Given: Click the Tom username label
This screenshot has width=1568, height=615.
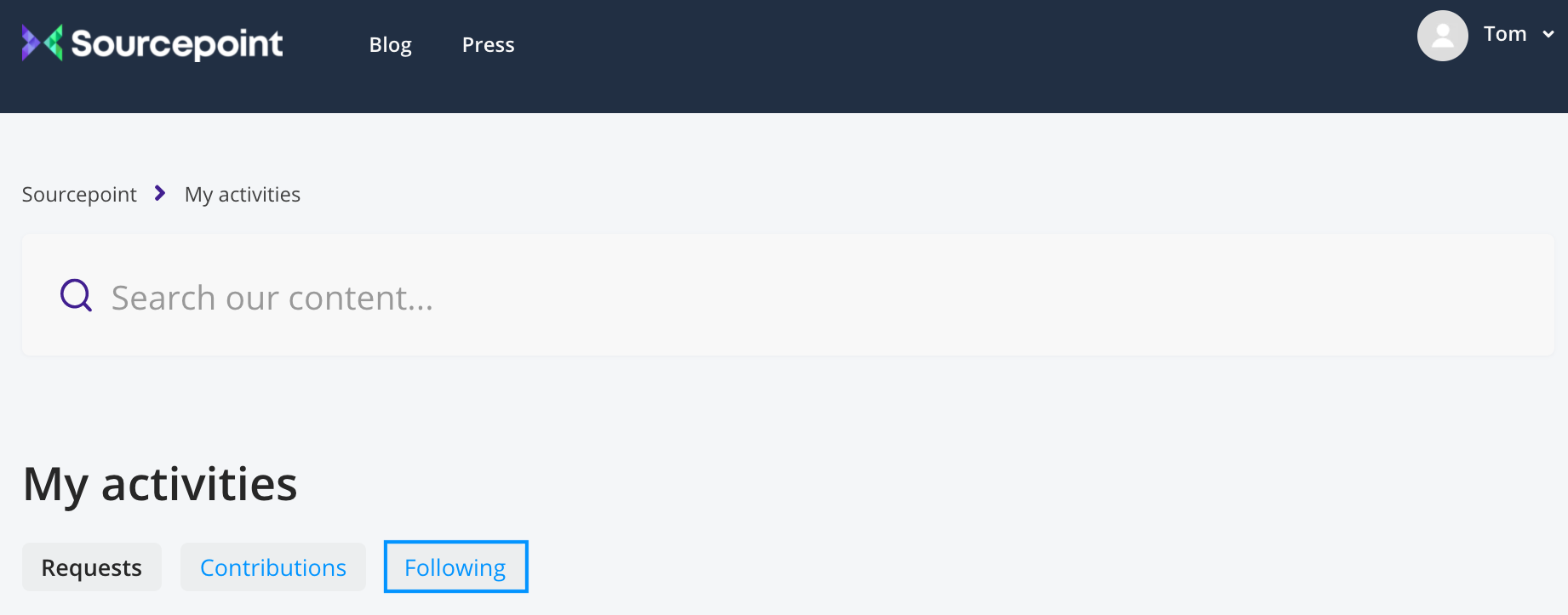Looking at the screenshot, I should (x=1504, y=34).
